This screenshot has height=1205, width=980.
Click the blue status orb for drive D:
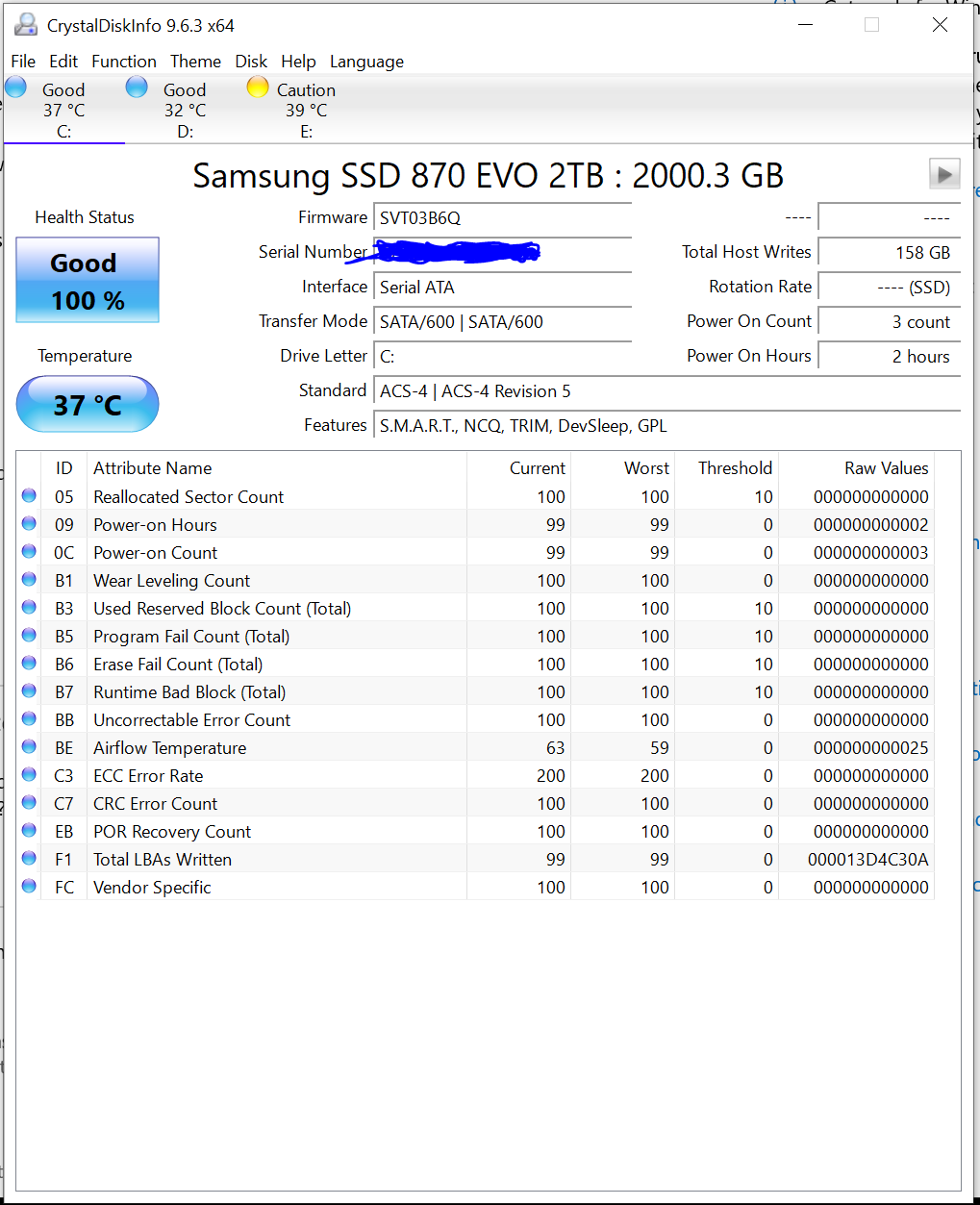point(138,88)
